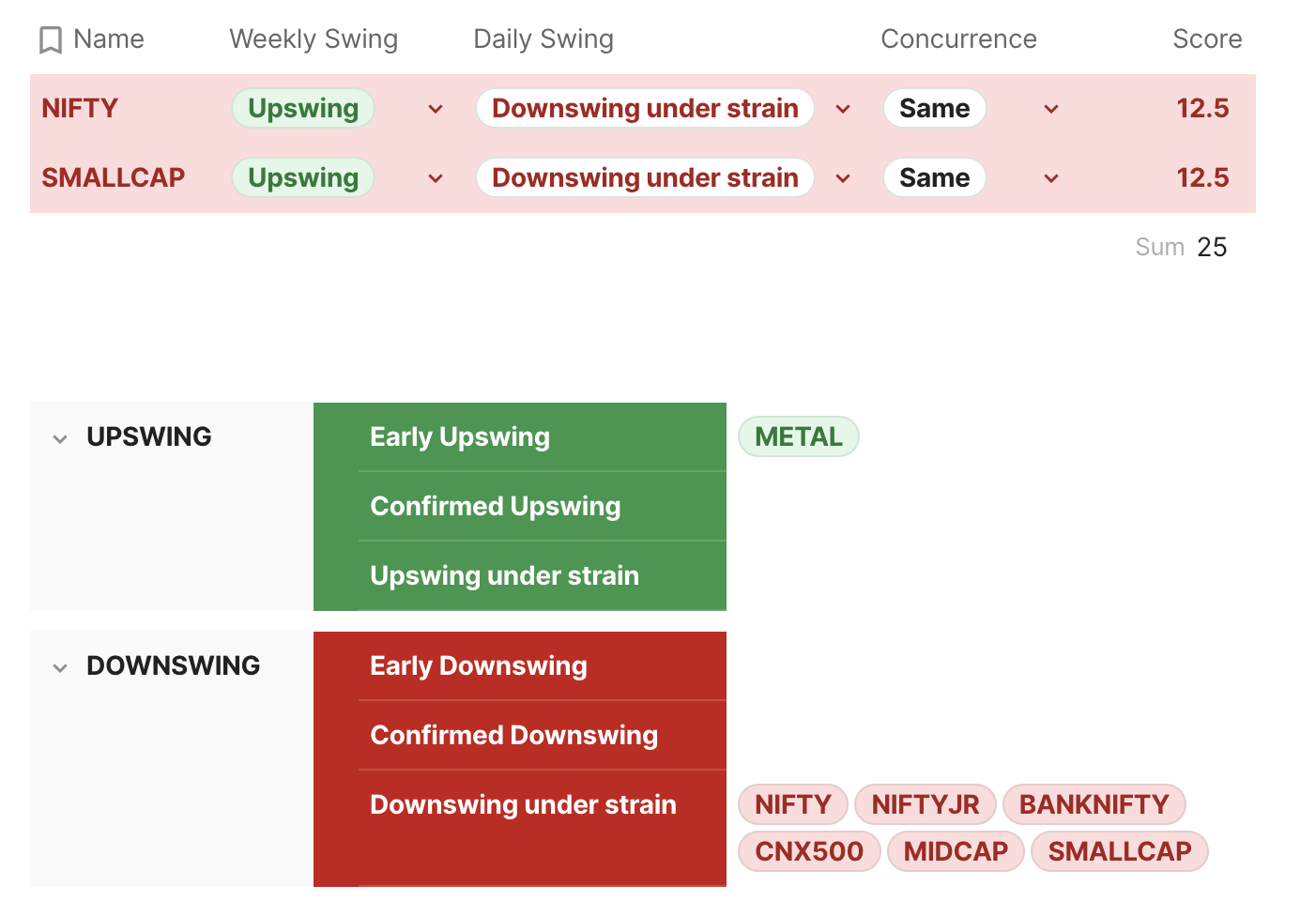The height and width of the screenshot is (901, 1316).
Task: Select the MIDCAP tag
Action: [956, 851]
